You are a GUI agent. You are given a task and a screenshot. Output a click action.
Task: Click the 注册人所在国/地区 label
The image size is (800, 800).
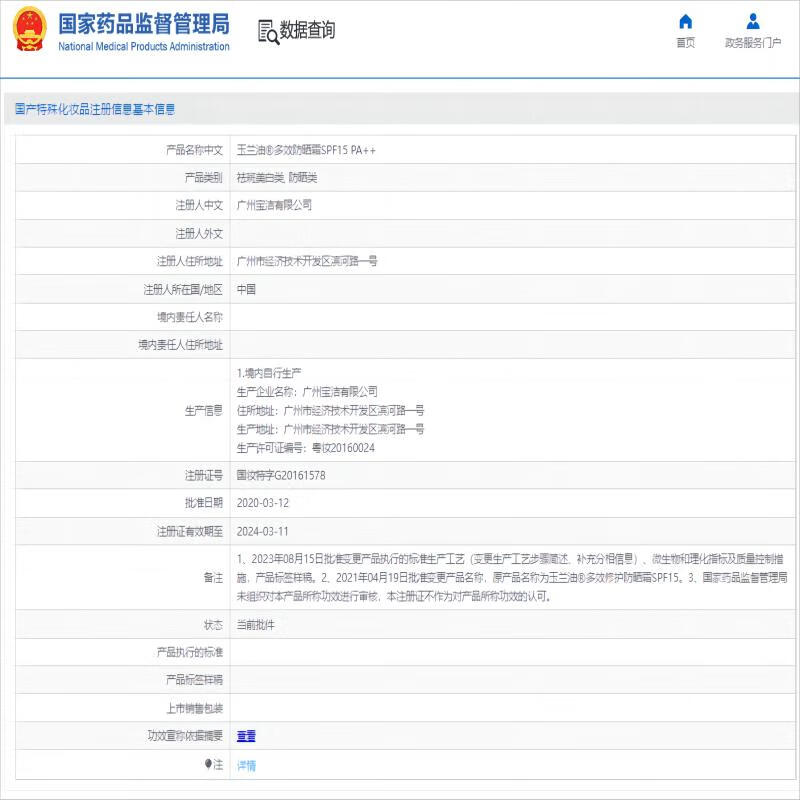pos(183,290)
